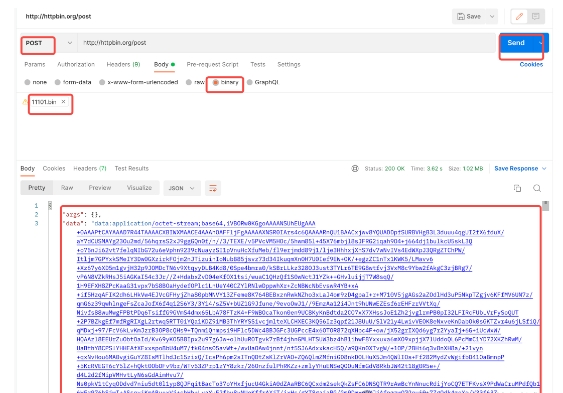Switch to Visualize response view
The width and height of the screenshot is (563, 393).
pyautogui.click(x=139, y=188)
